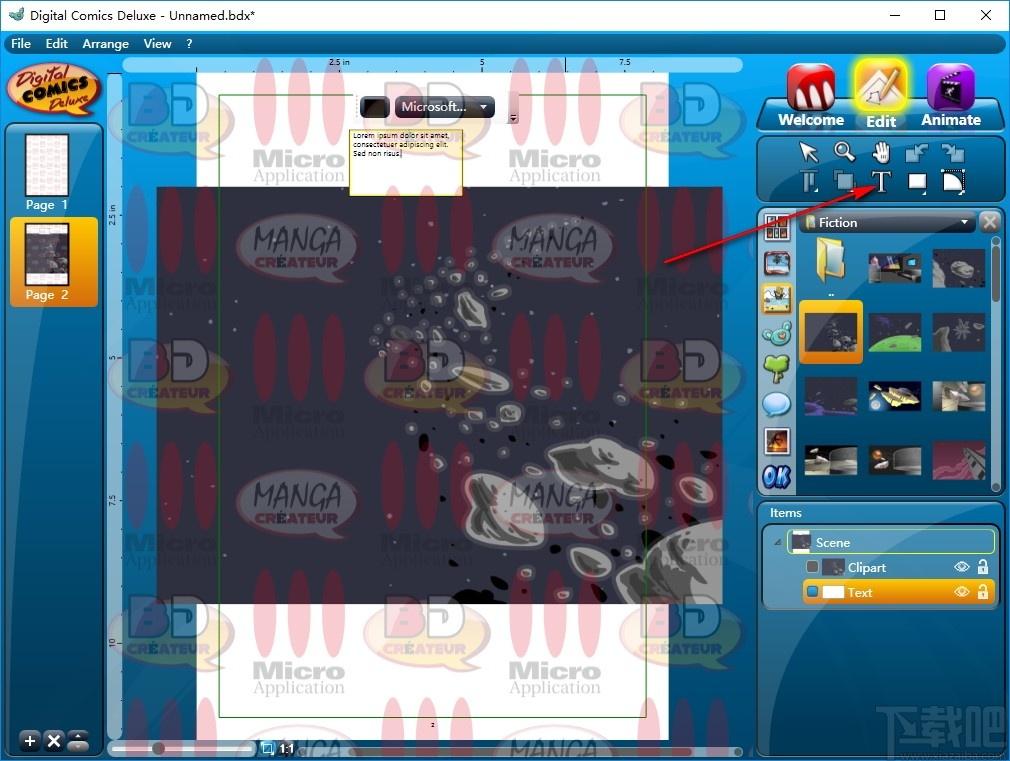Open the Arrange menu
This screenshot has height=761, width=1010.
tap(106, 44)
